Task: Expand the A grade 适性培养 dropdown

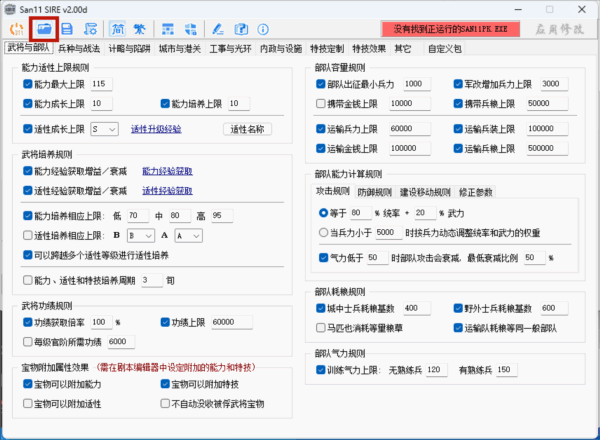Action: [x=188, y=235]
